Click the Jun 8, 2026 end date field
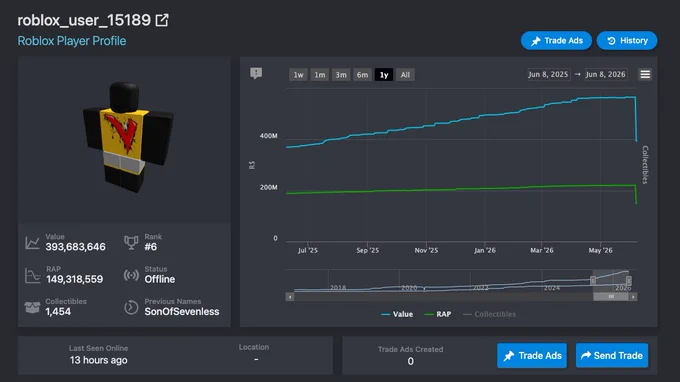 [x=605, y=74]
